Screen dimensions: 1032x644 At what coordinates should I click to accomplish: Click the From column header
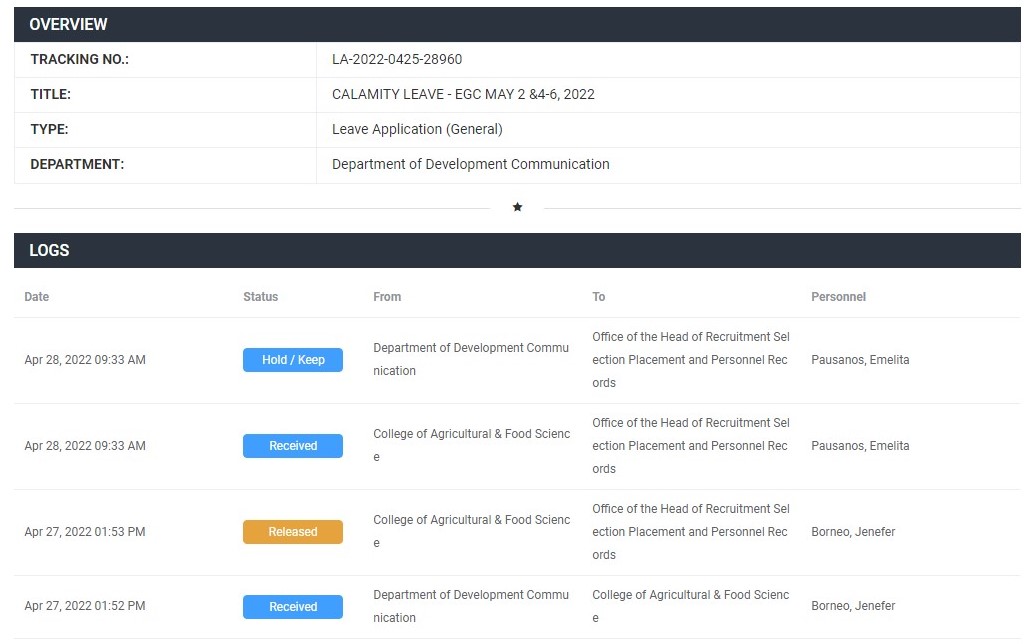[387, 297]
